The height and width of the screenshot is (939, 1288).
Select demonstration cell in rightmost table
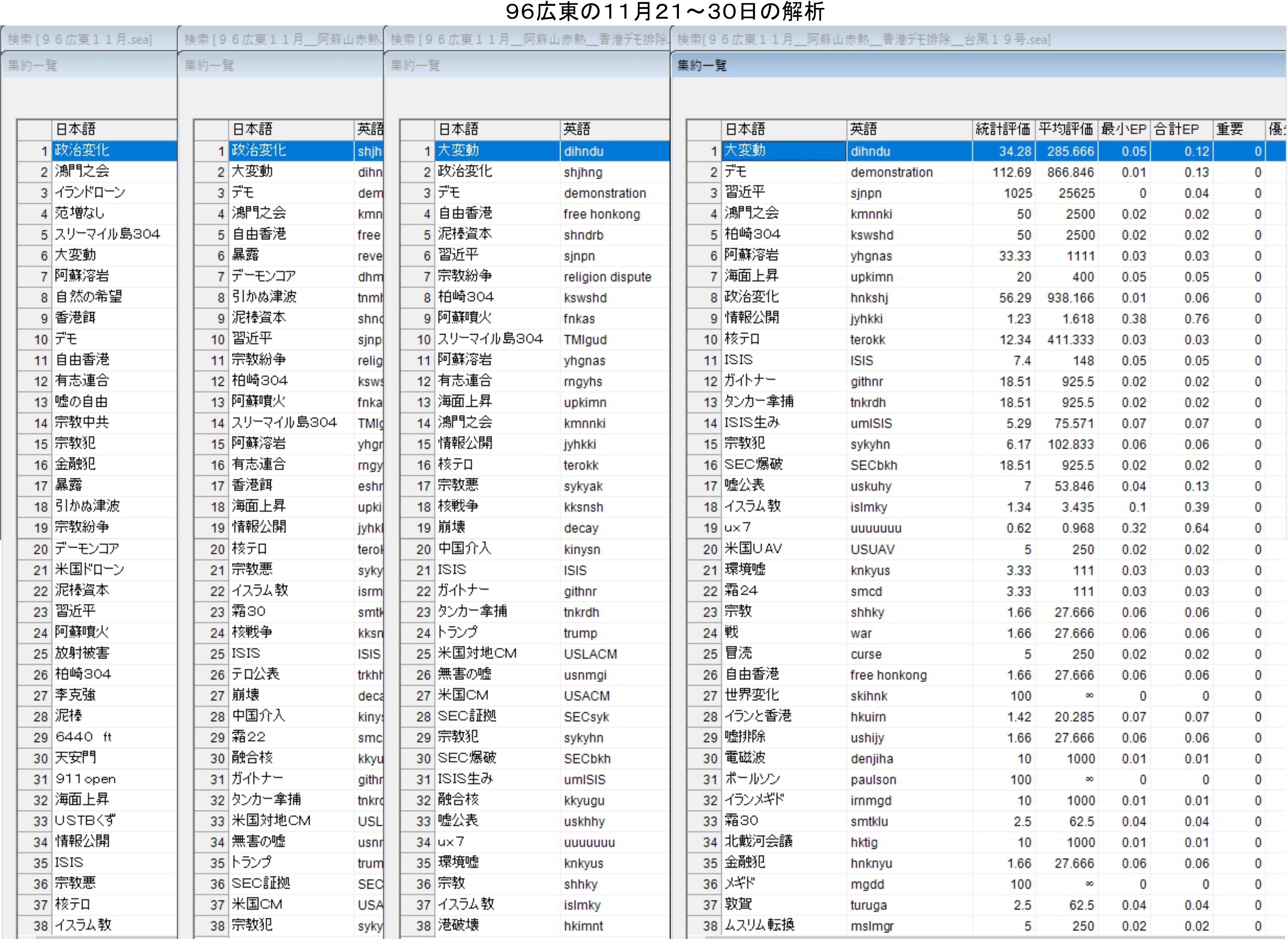(x=891, y=172)
